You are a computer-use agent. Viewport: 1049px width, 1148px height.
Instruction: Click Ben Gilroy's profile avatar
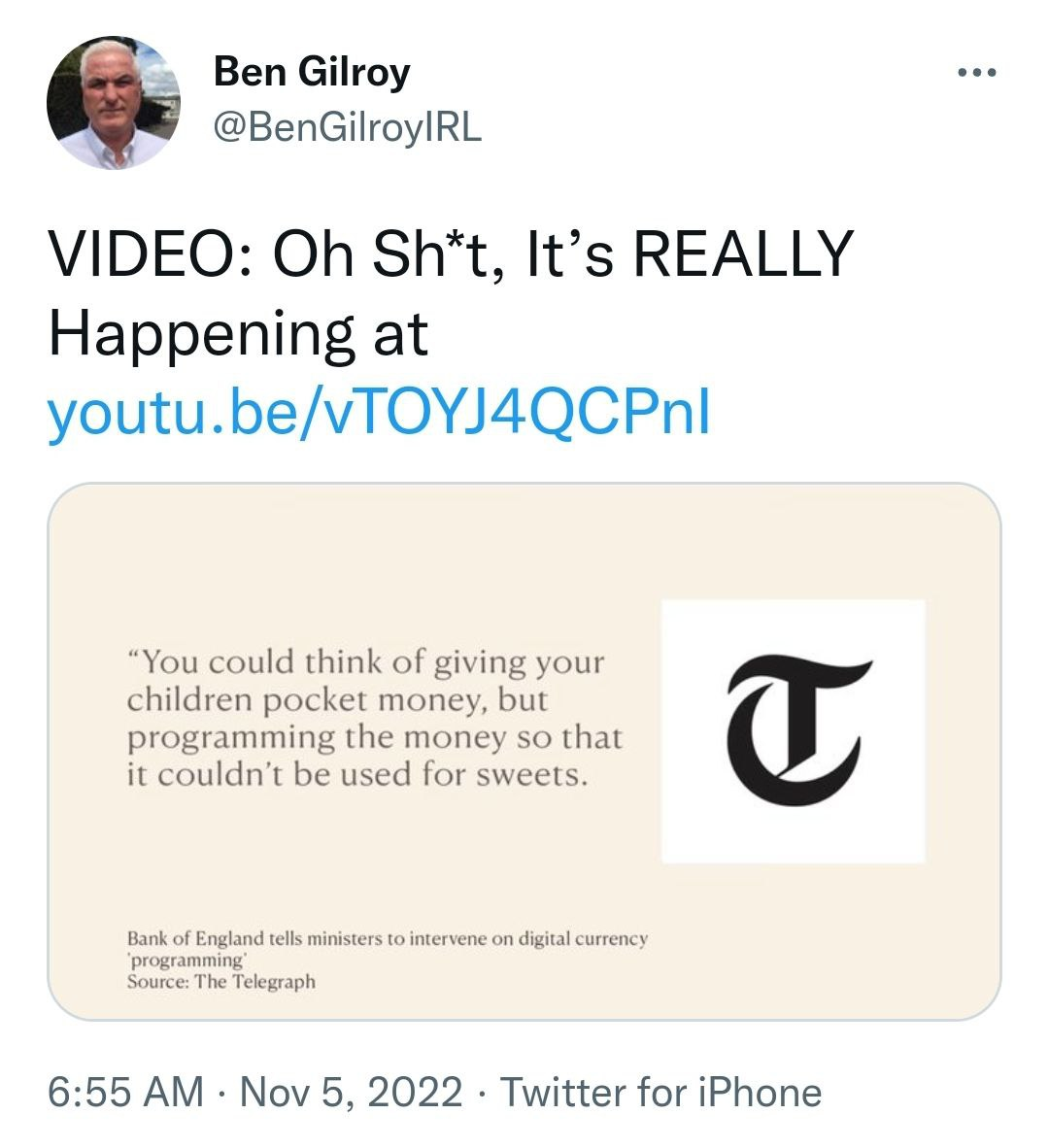[x=113, y=103]
